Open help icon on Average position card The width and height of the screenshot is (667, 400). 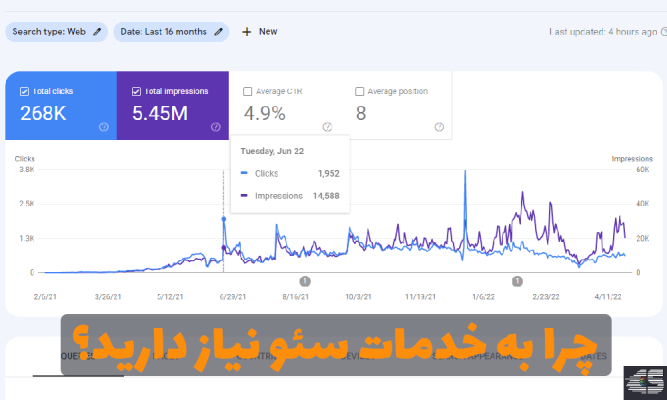pos(439,127)
